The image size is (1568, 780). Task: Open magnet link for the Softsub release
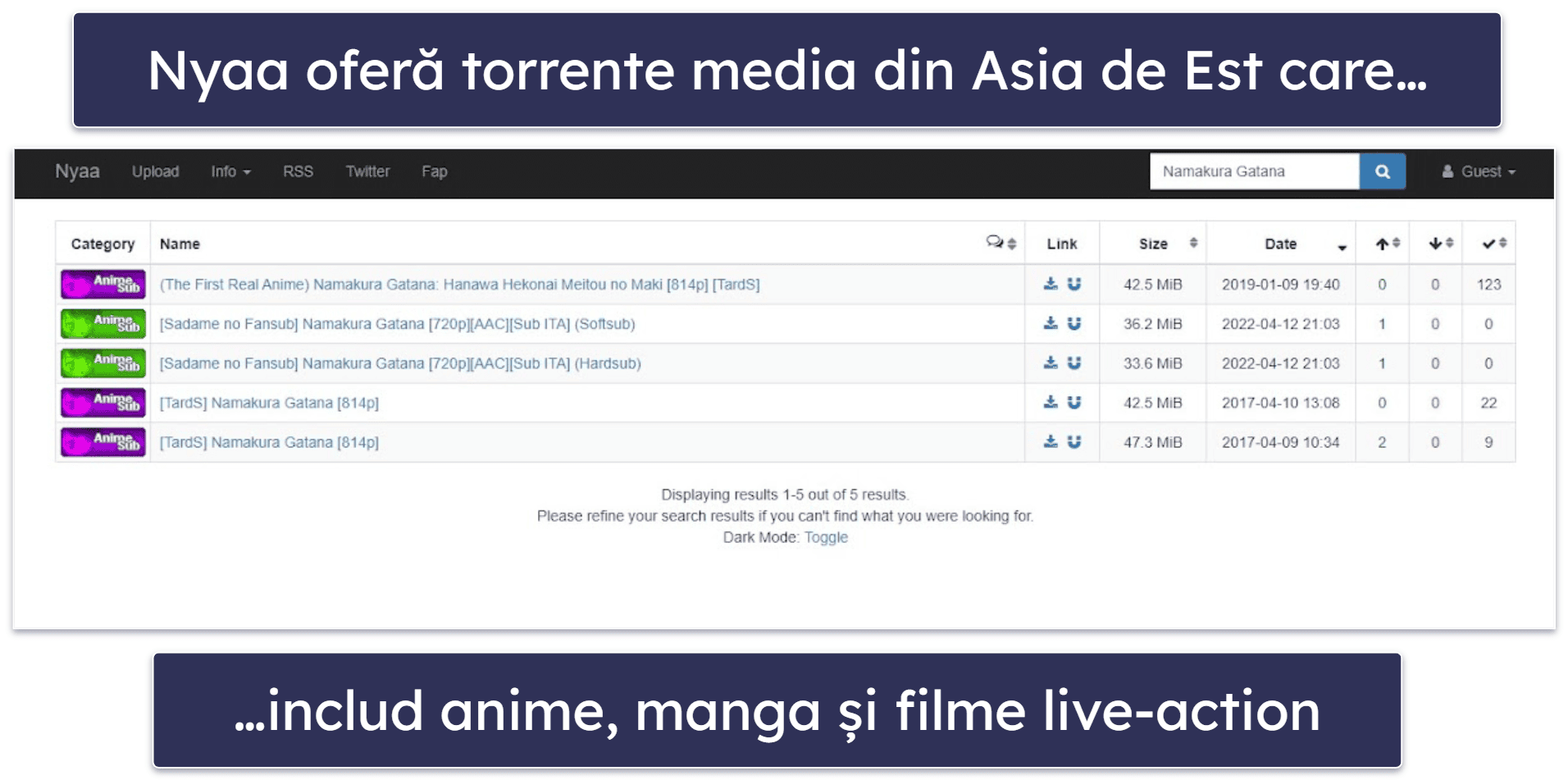click(1074, 323)
